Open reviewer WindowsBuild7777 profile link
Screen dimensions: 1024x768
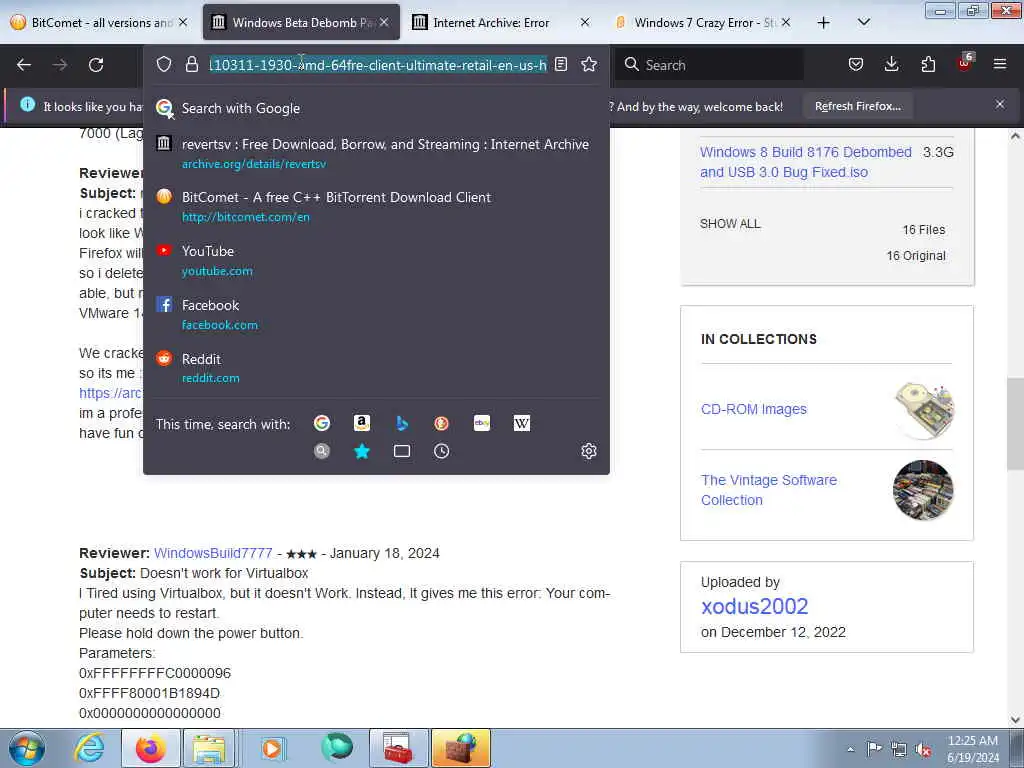(213, 553)
